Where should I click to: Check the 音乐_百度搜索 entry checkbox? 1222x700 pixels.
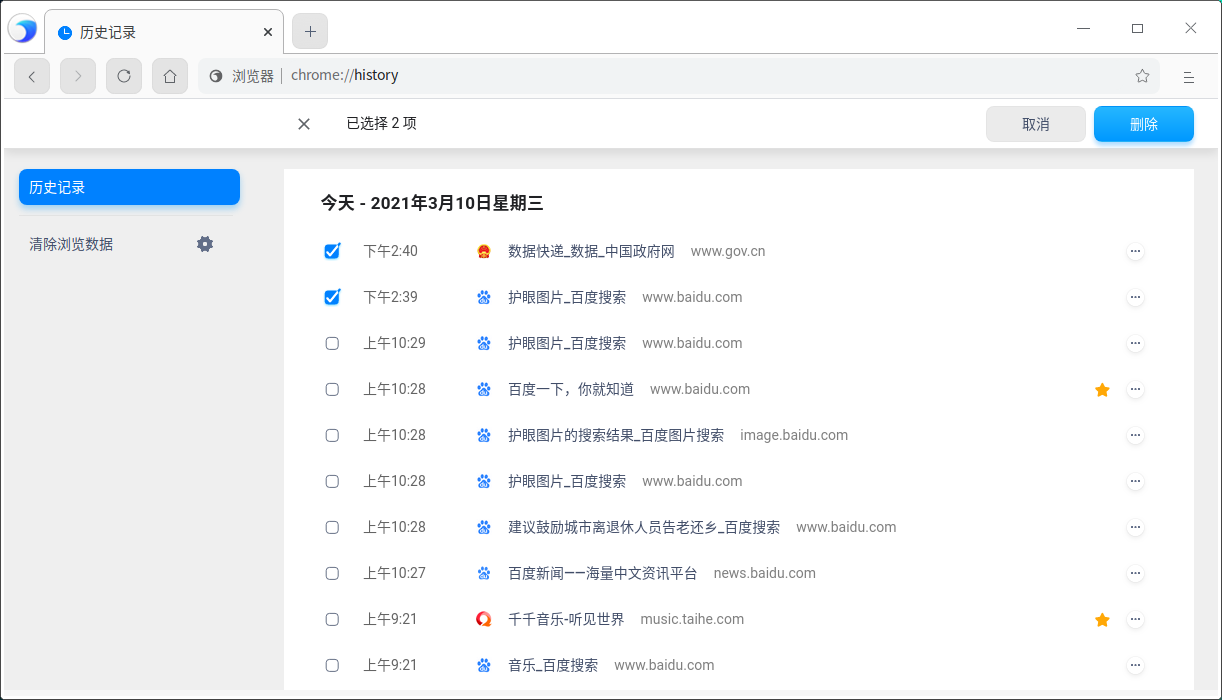tap(332, 665)
